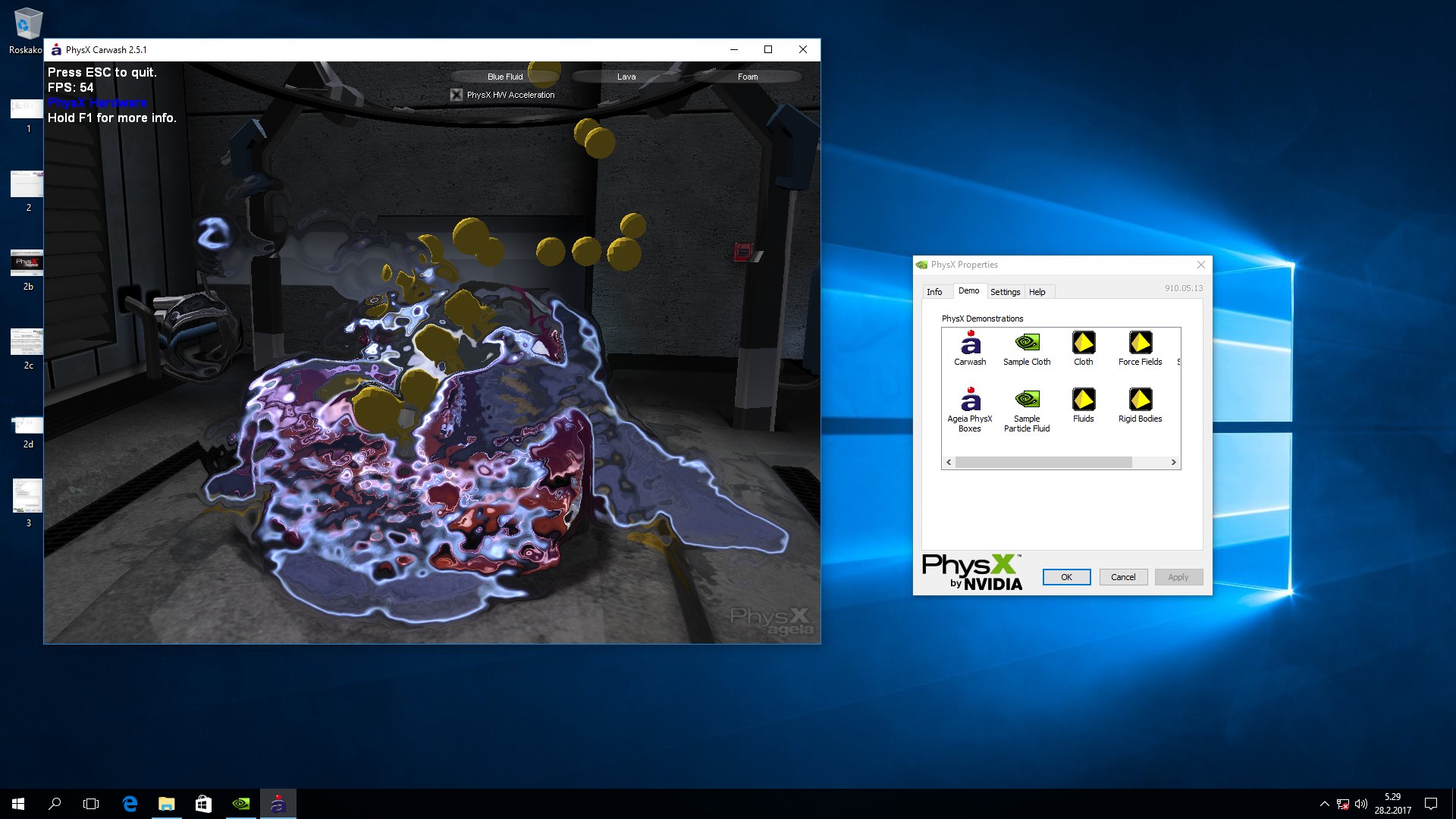Viewport: 1456px width, 819px height.
Task: Click Cancel in PhysX Properties
Action: pyautogui.click(x=1123, y=577)
